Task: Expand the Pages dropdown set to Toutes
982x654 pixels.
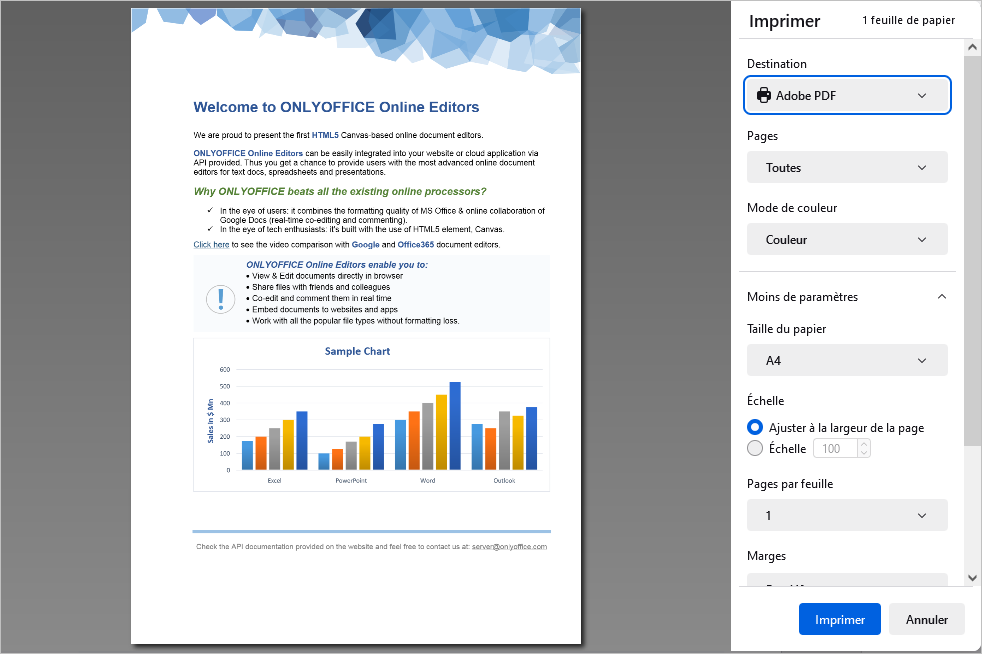Action: click(847, 168)
